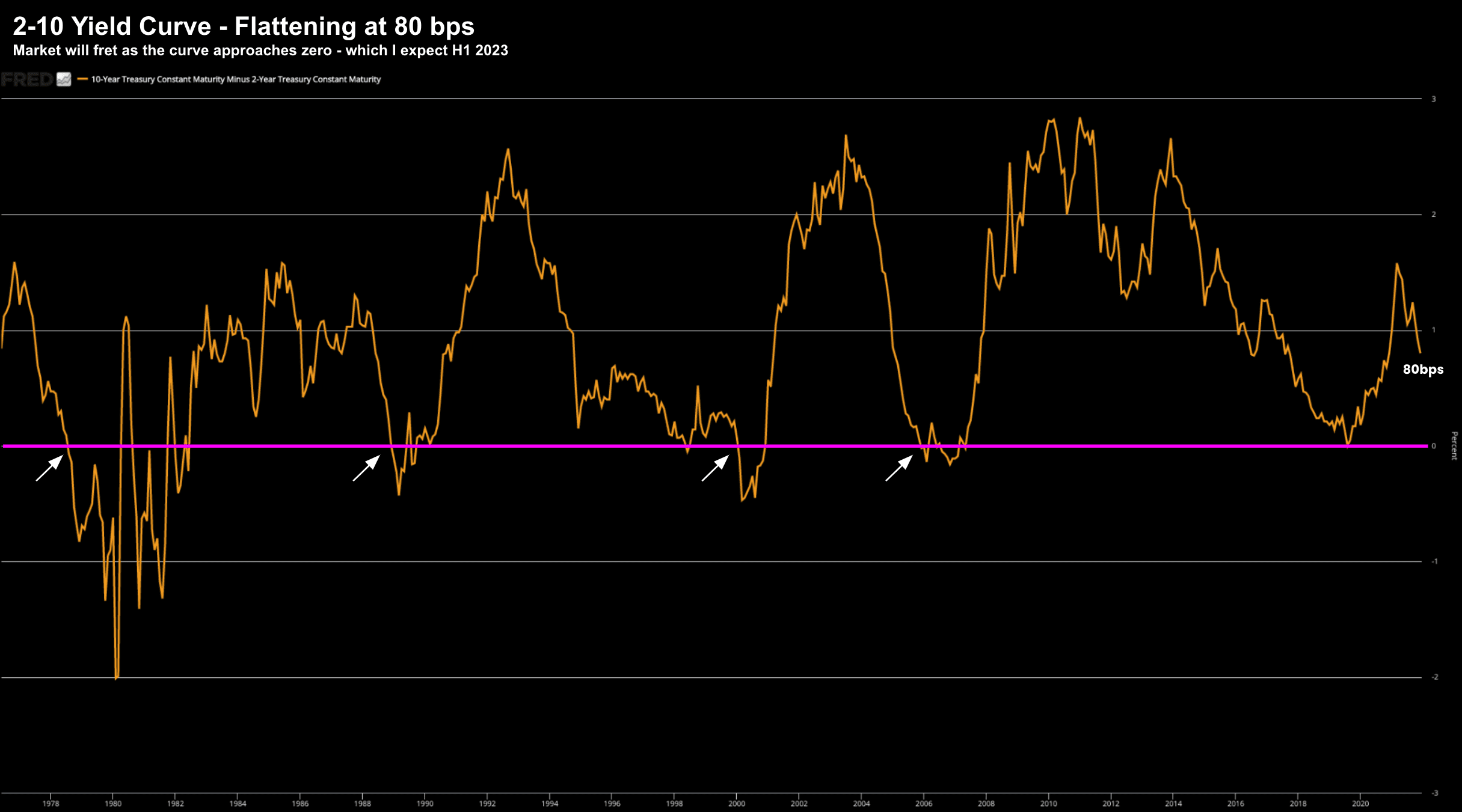Click the 2008 x-axis year label
Image resolution: width=1462 pixels, height=812 pixels.
tap(986, 804)
